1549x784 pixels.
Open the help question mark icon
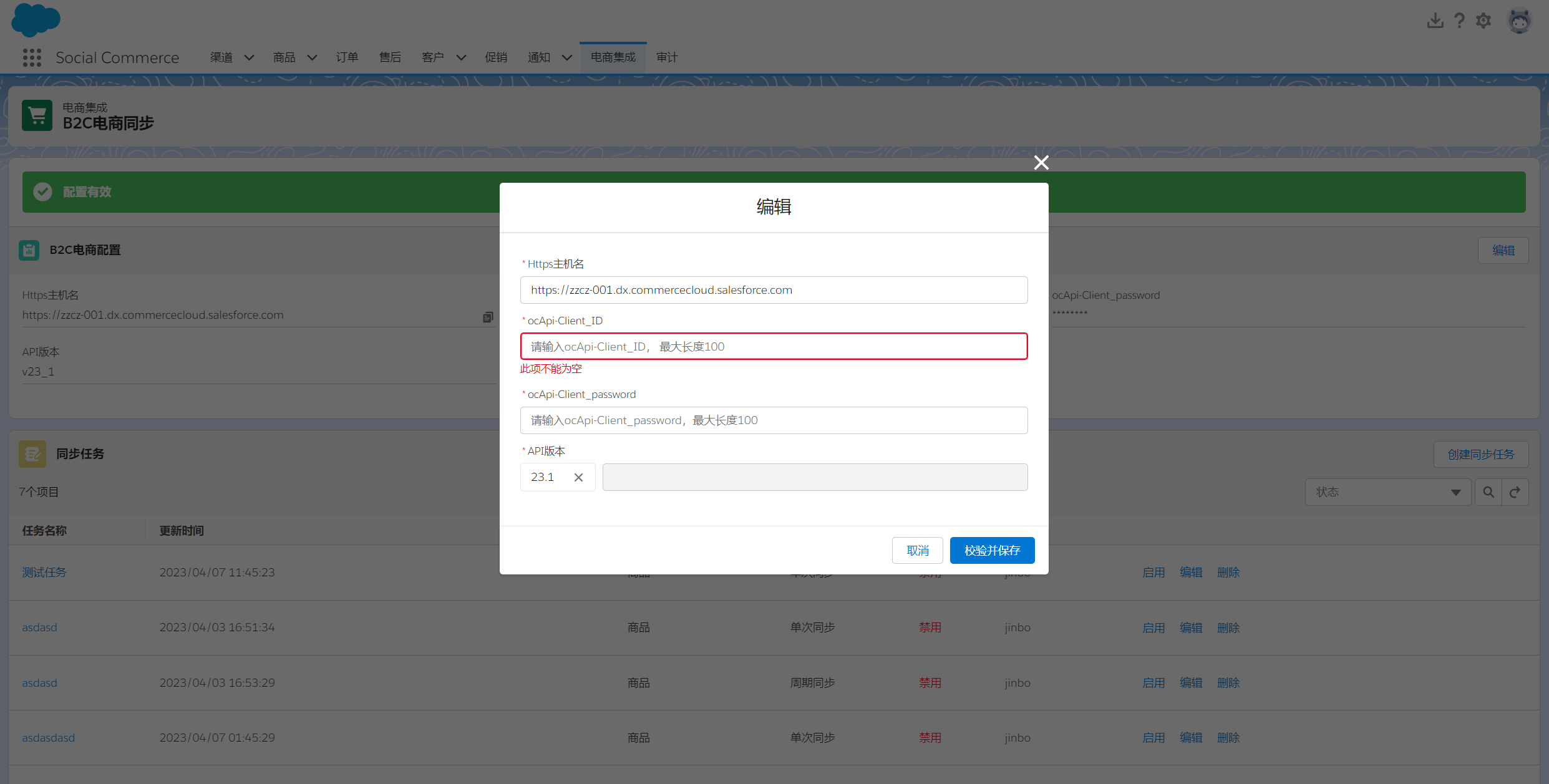pos(1459,21)
